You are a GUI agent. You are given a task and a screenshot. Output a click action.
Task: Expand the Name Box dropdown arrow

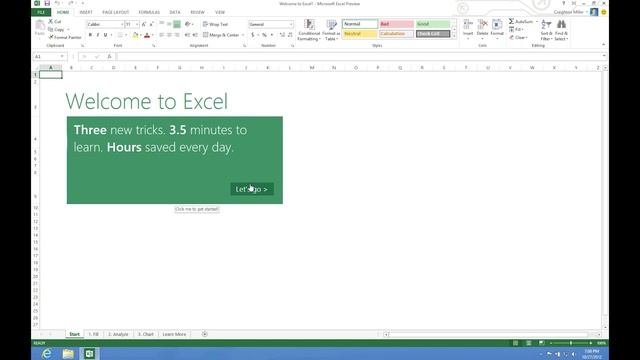62,57
